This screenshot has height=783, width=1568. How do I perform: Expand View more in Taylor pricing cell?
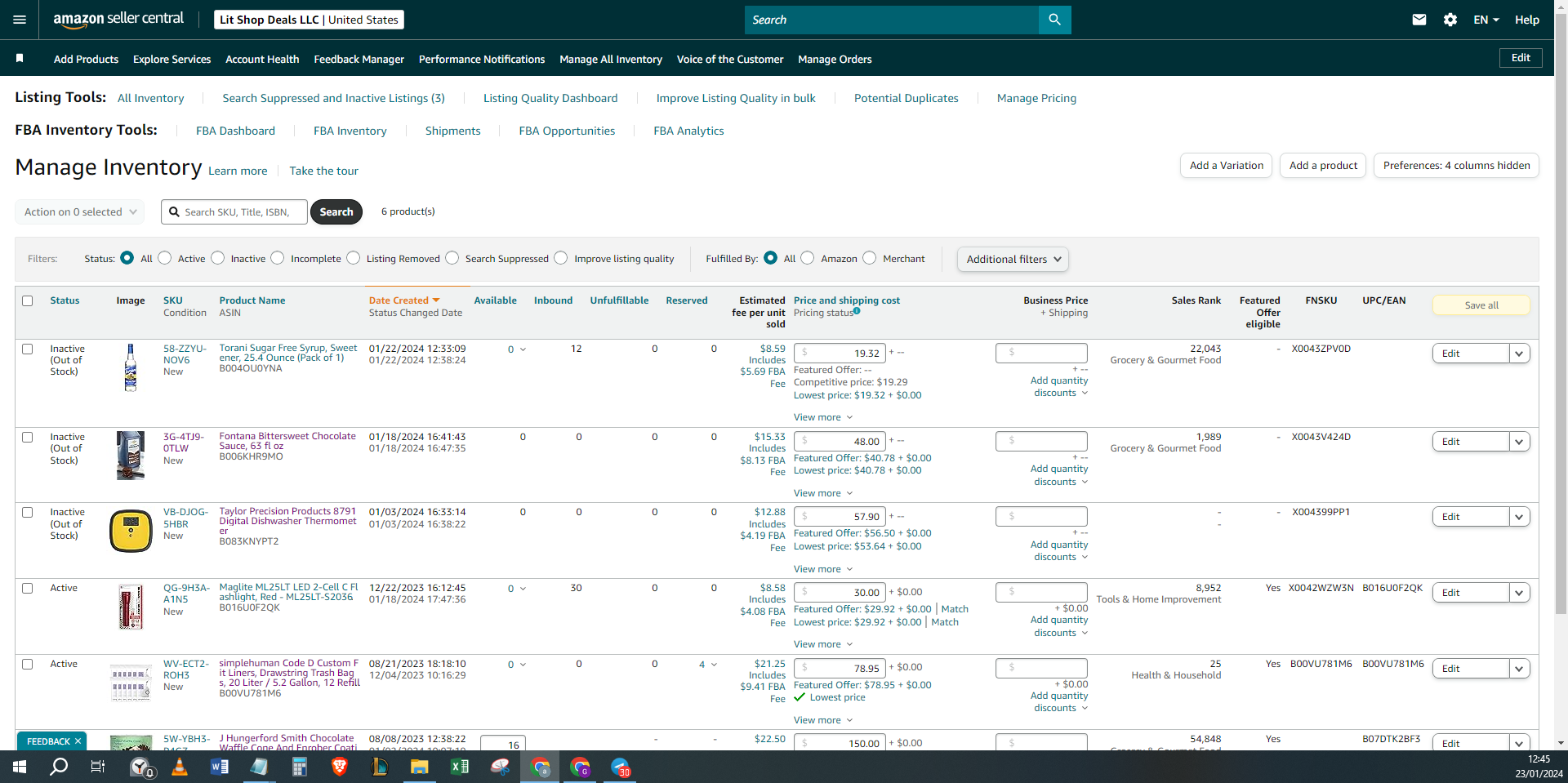click(823, 569)
